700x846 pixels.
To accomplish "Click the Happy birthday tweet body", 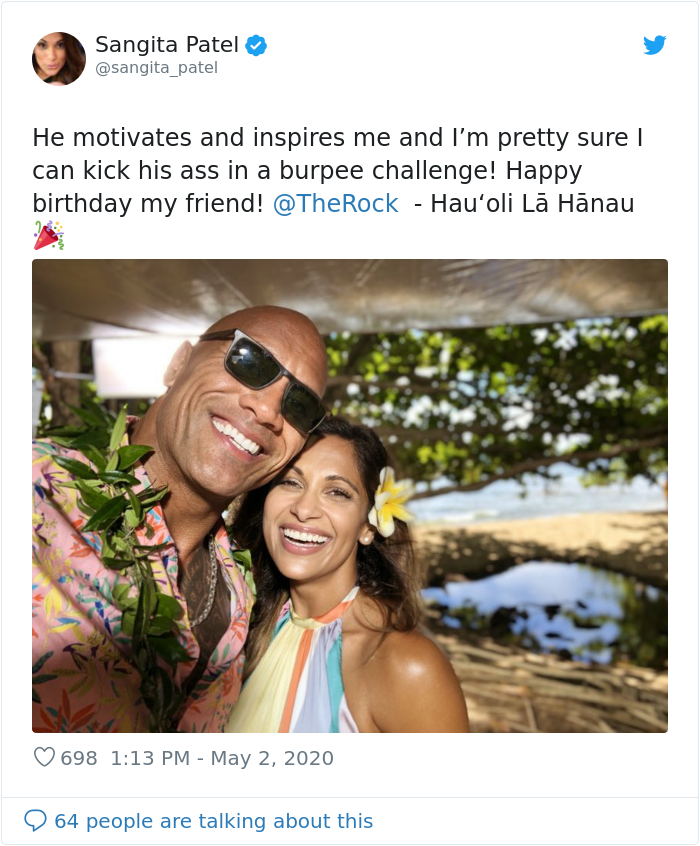I will pyautogui.click(x=300, y=170).
